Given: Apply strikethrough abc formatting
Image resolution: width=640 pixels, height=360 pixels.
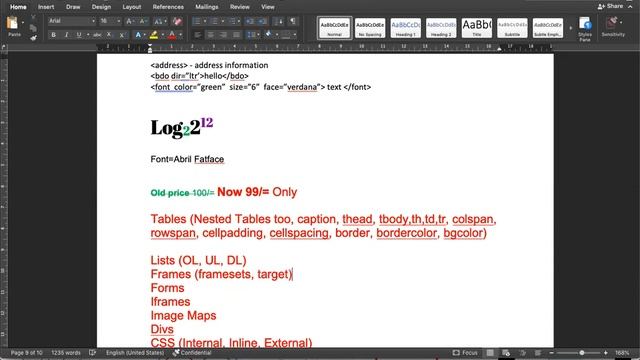Looking at the screenshot, I should (97, 35).
